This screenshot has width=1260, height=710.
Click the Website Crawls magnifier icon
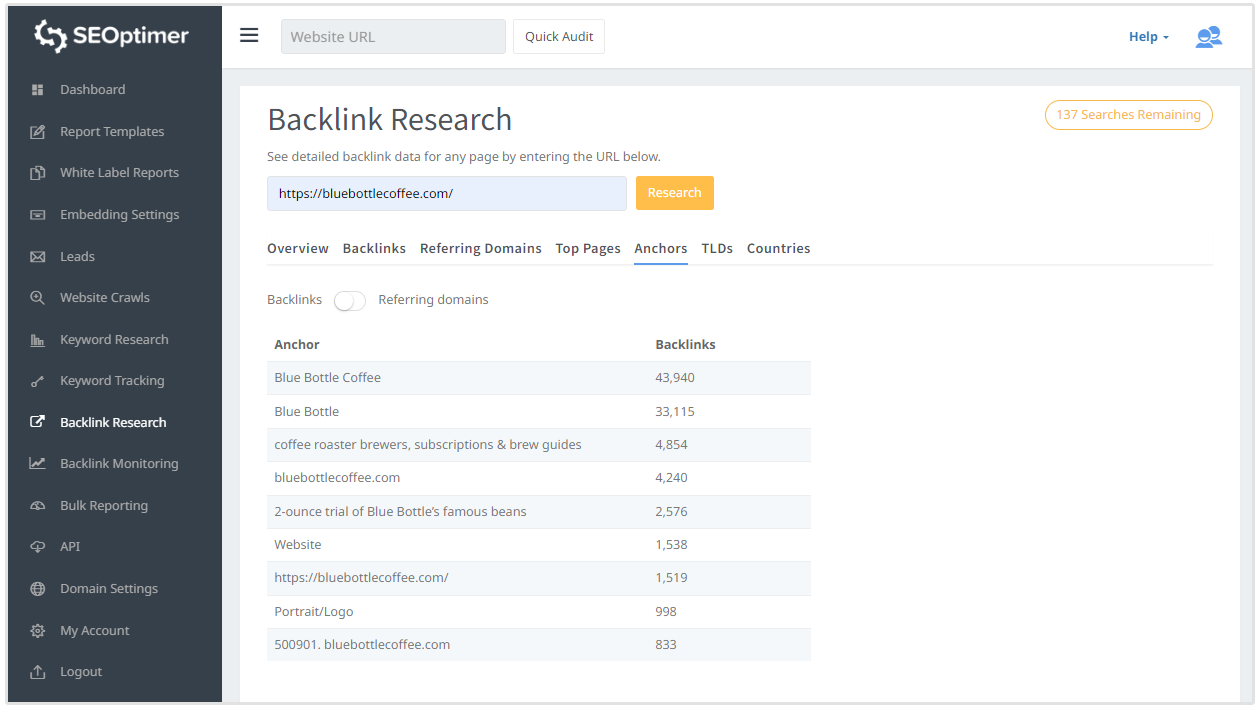(38, 298)
